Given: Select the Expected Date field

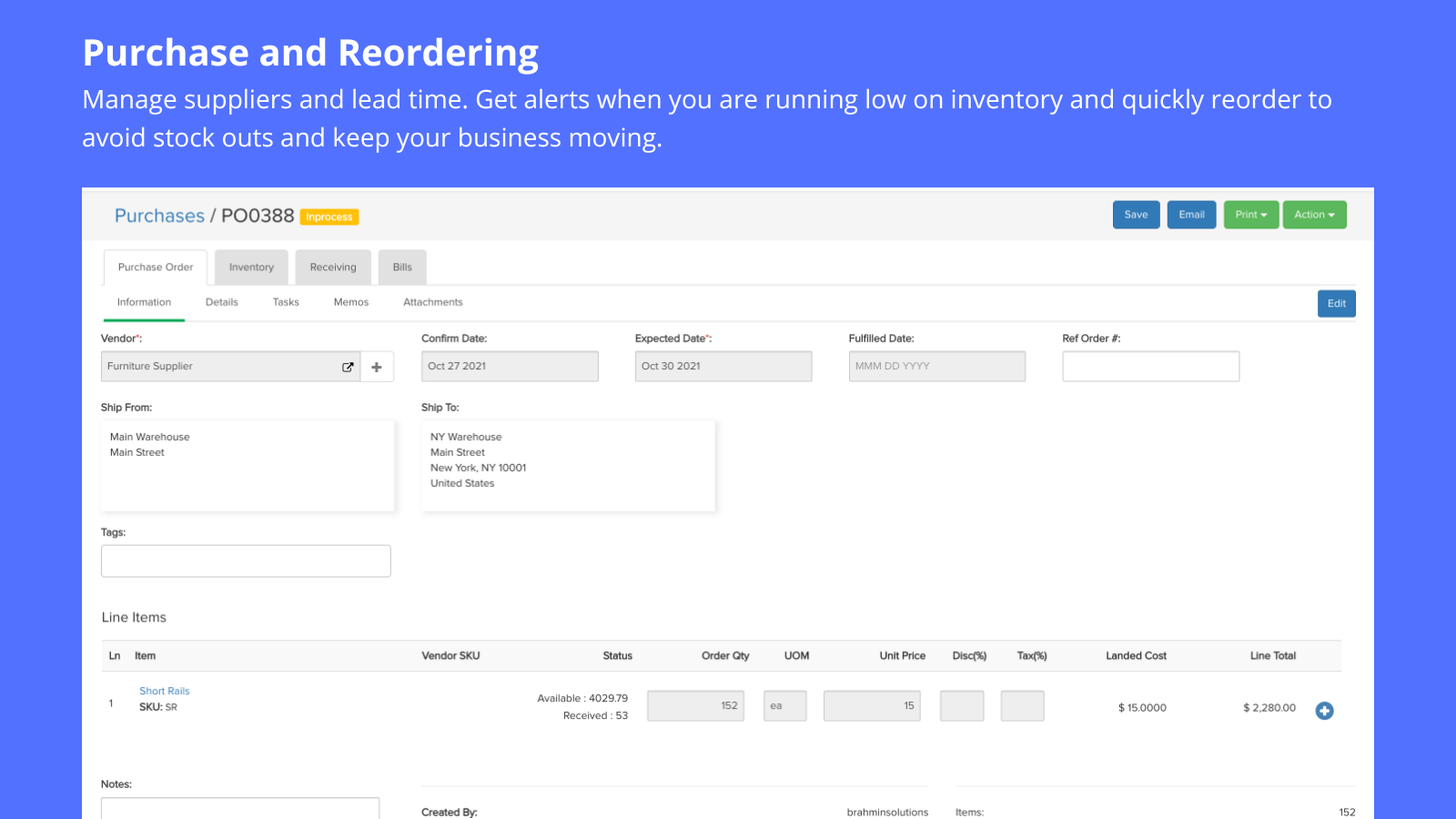Looking at the screenshot, I should click(723, 367).
